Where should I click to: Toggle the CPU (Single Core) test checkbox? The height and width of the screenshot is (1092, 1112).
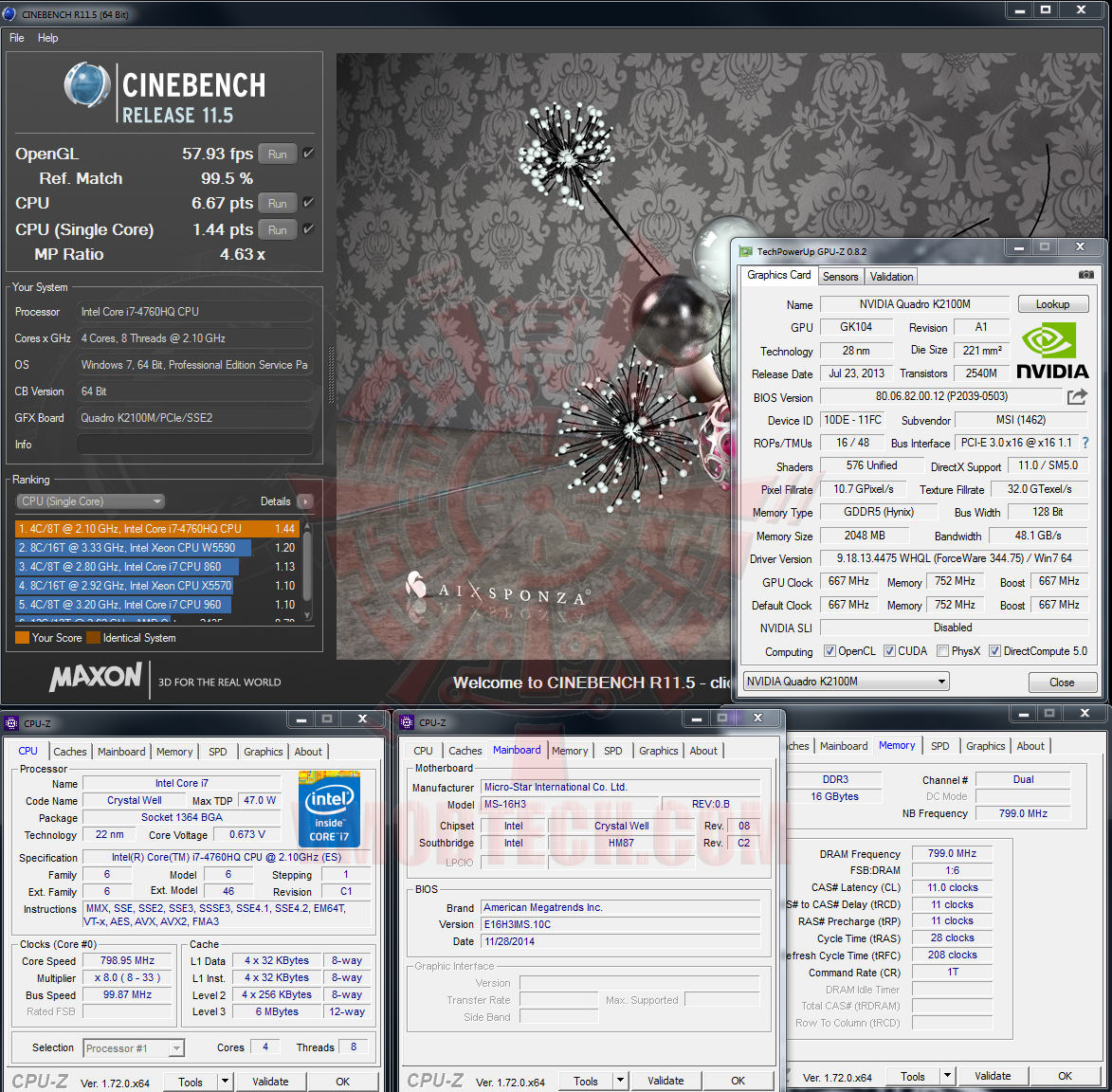coord(308,229)
